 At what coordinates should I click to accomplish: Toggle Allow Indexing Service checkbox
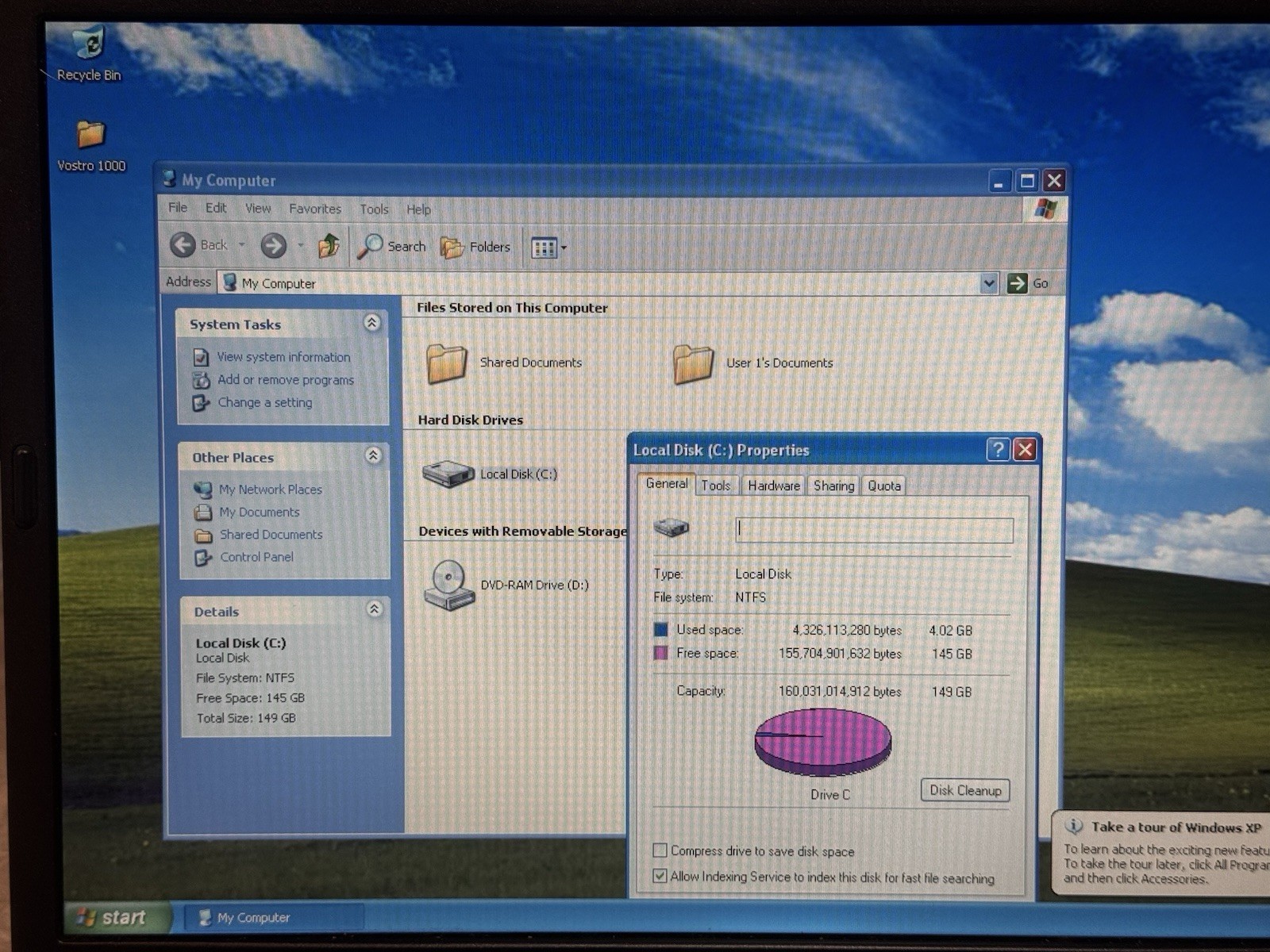click(x=660, y=876)
